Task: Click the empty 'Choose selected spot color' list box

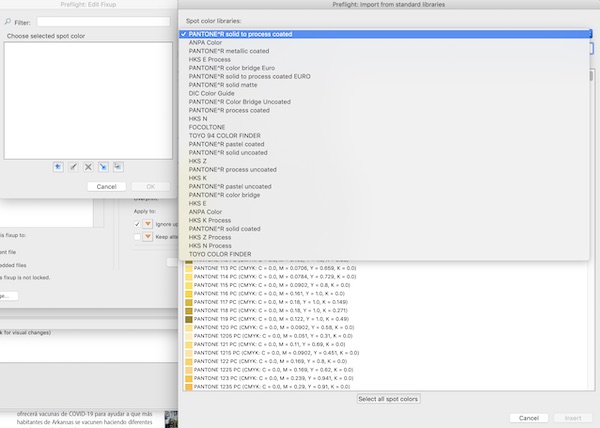Action: click(x=88, y=101)
